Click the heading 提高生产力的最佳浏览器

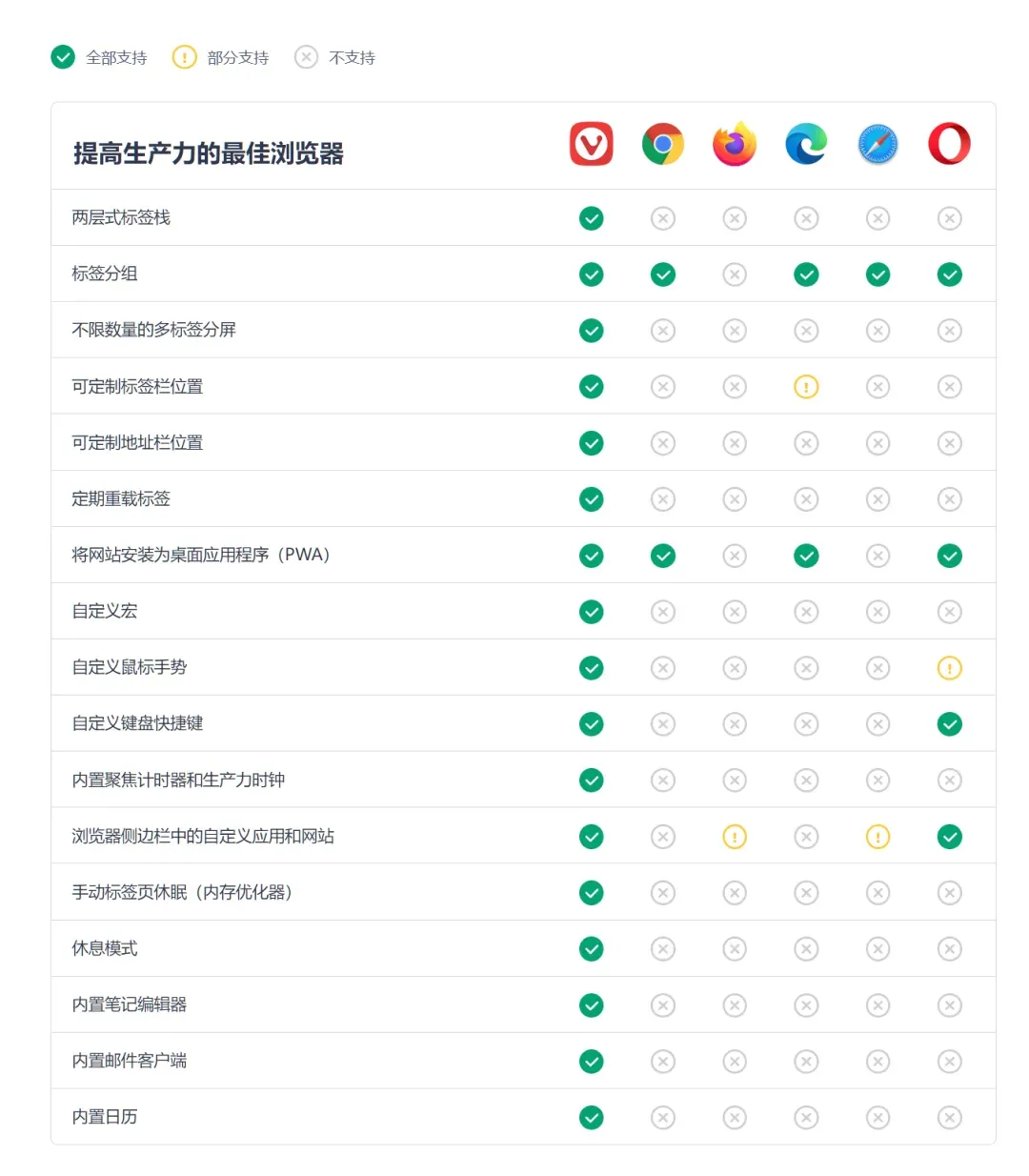coord(209,153)
